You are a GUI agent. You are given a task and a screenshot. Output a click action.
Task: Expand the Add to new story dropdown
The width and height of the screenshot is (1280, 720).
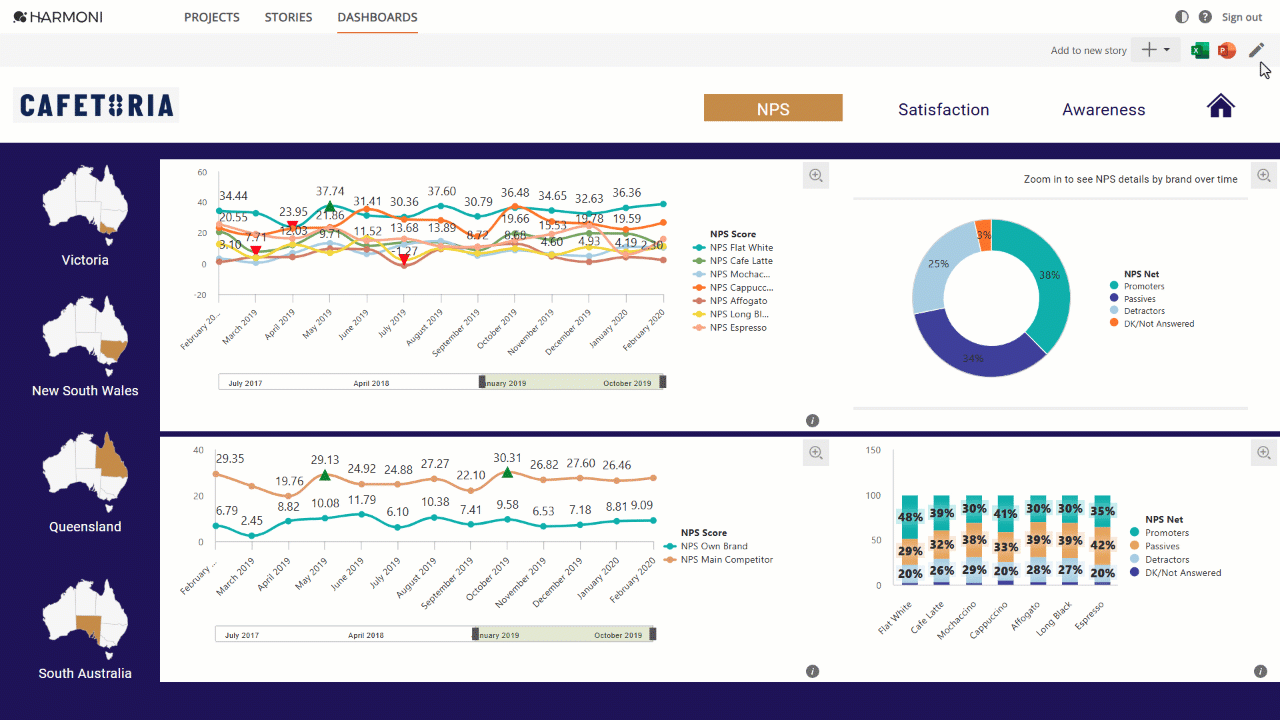tap(1156, 50)
